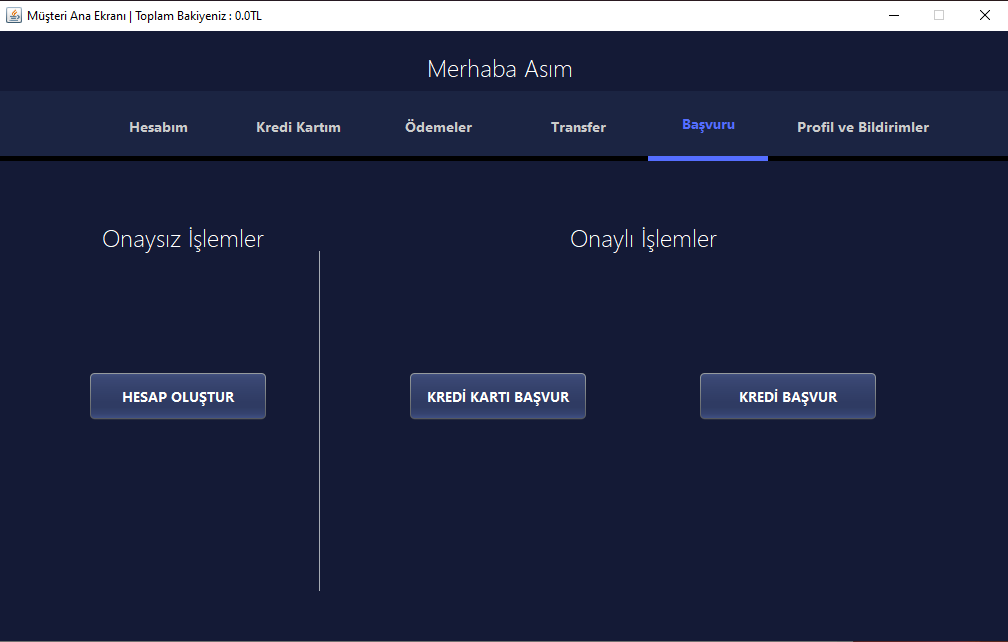This screenshot has height=642, width=1008.
Task: Close the Müşteri Ana Ekranı window
Action: click(985, 15)
